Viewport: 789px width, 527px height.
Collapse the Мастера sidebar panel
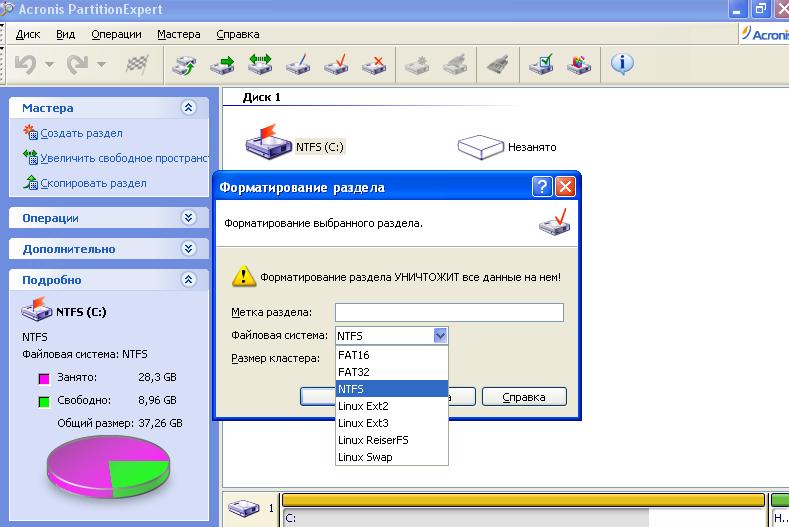point(189,107)
